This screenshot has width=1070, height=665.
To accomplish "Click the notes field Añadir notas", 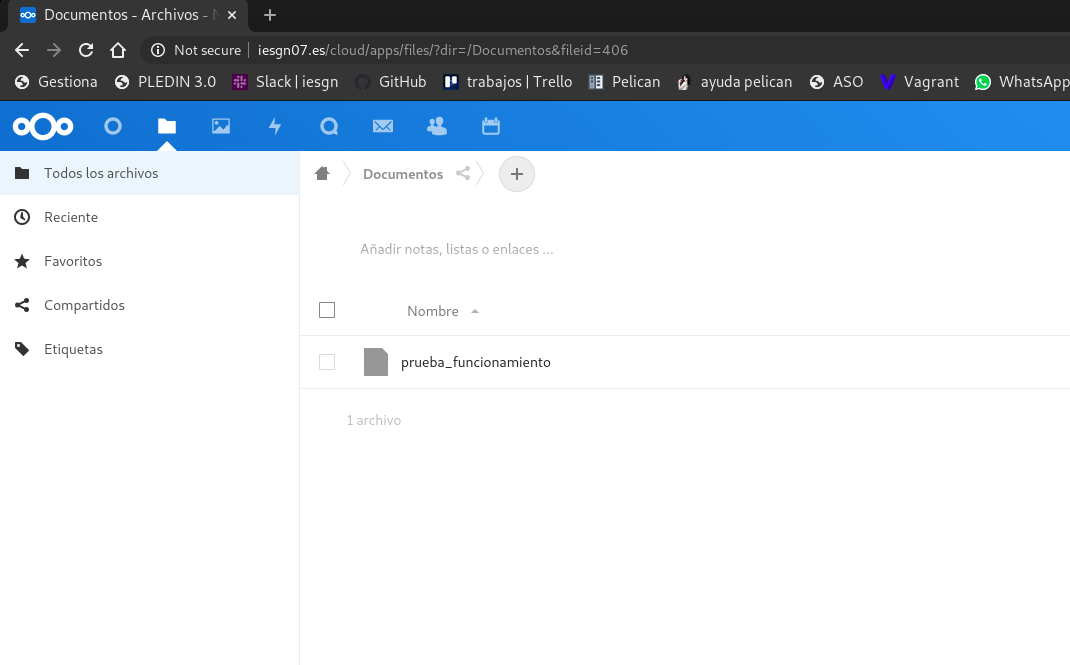I will [457, 249].
